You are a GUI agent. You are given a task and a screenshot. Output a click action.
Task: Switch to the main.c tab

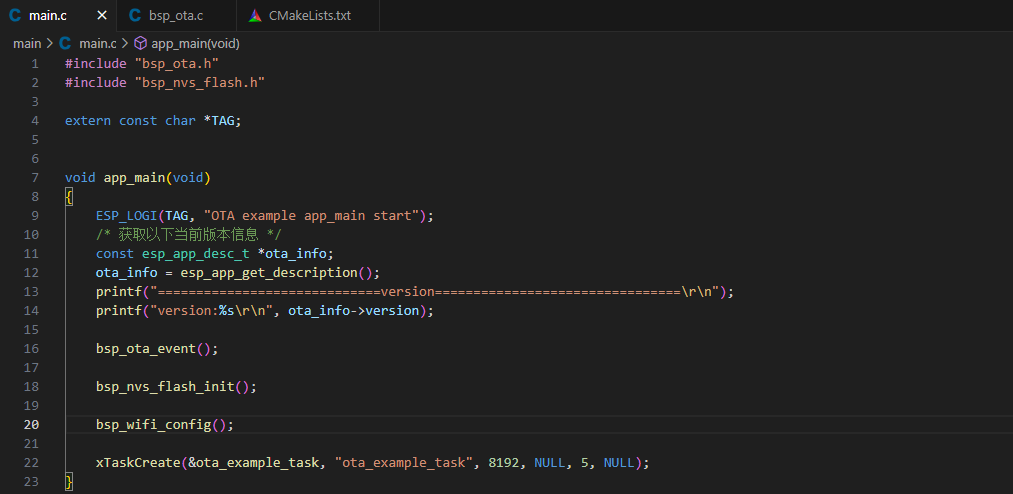(x=58, y=15)
